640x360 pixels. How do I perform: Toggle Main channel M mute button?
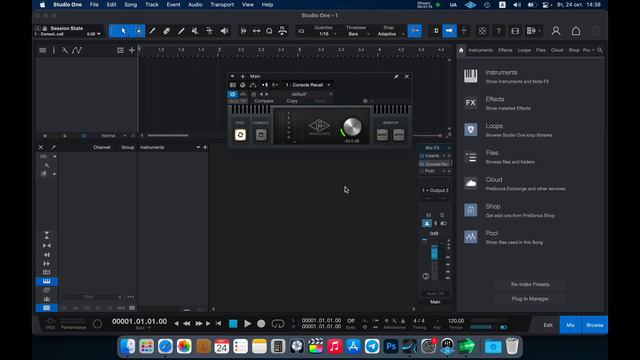click(428, 215)
